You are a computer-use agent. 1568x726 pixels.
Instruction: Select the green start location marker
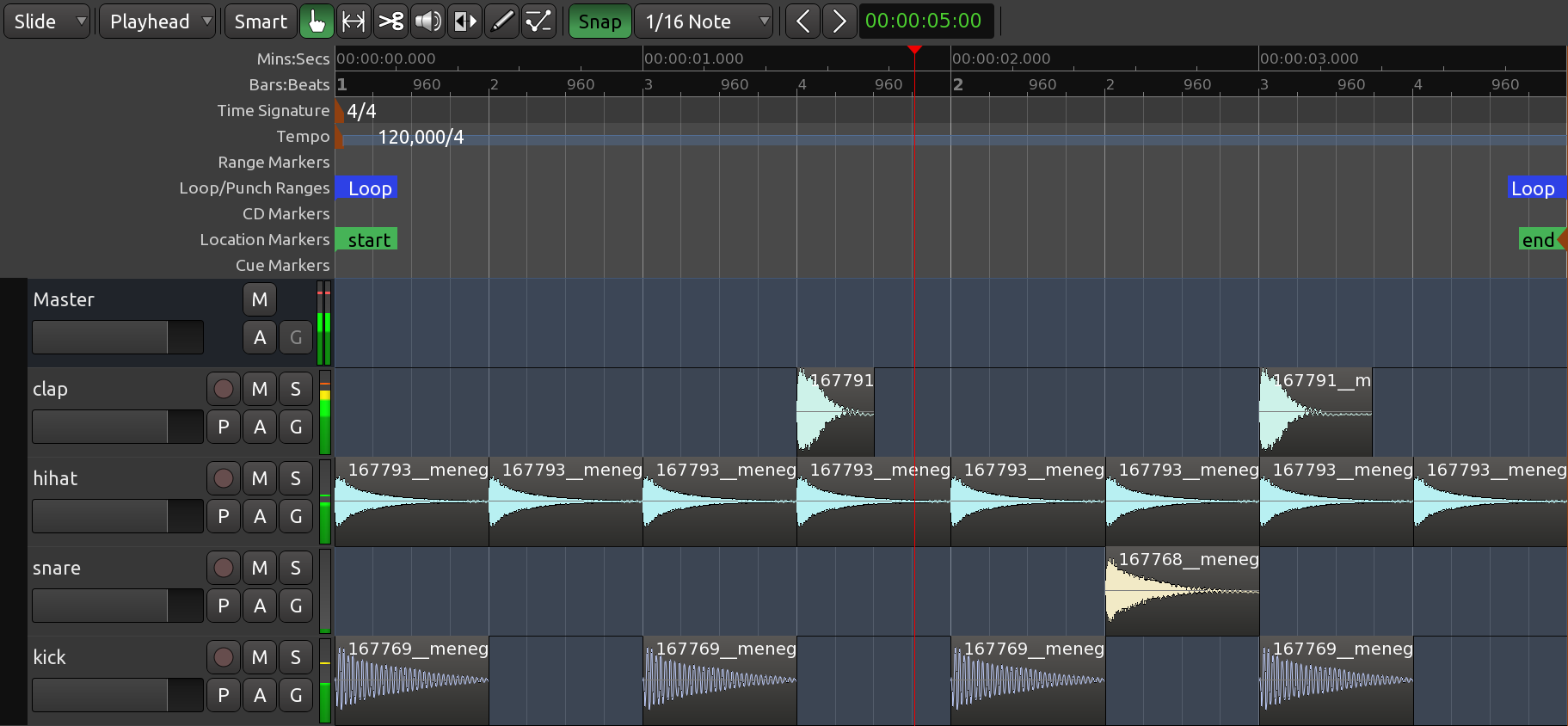(366, 240)
